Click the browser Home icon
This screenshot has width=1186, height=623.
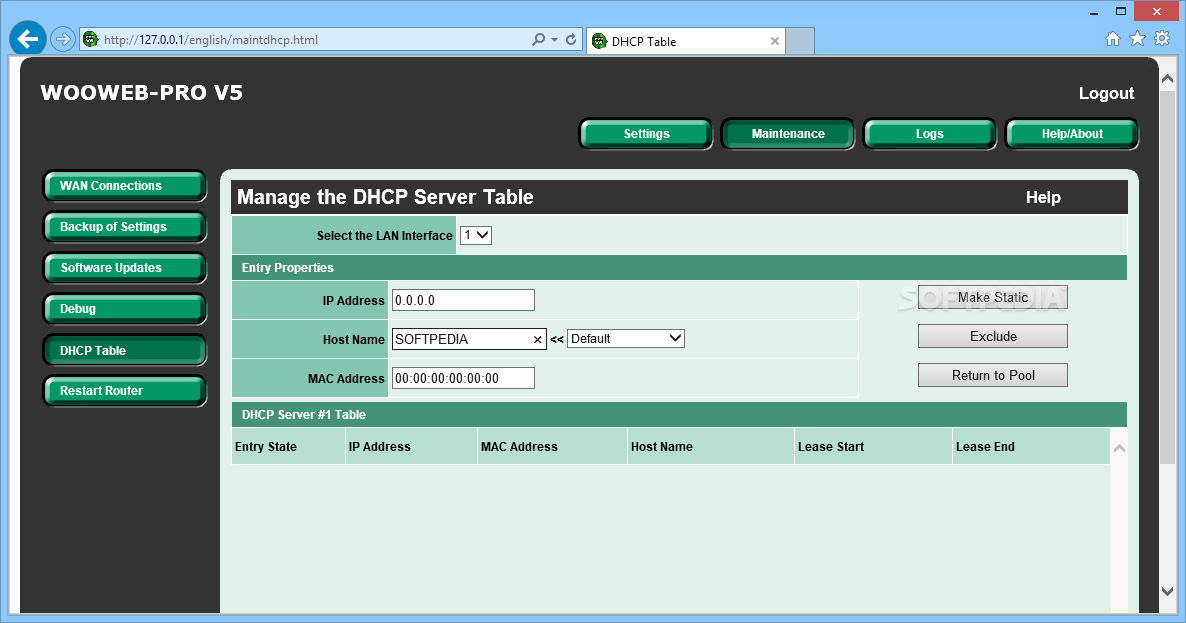click(1113, 39)
